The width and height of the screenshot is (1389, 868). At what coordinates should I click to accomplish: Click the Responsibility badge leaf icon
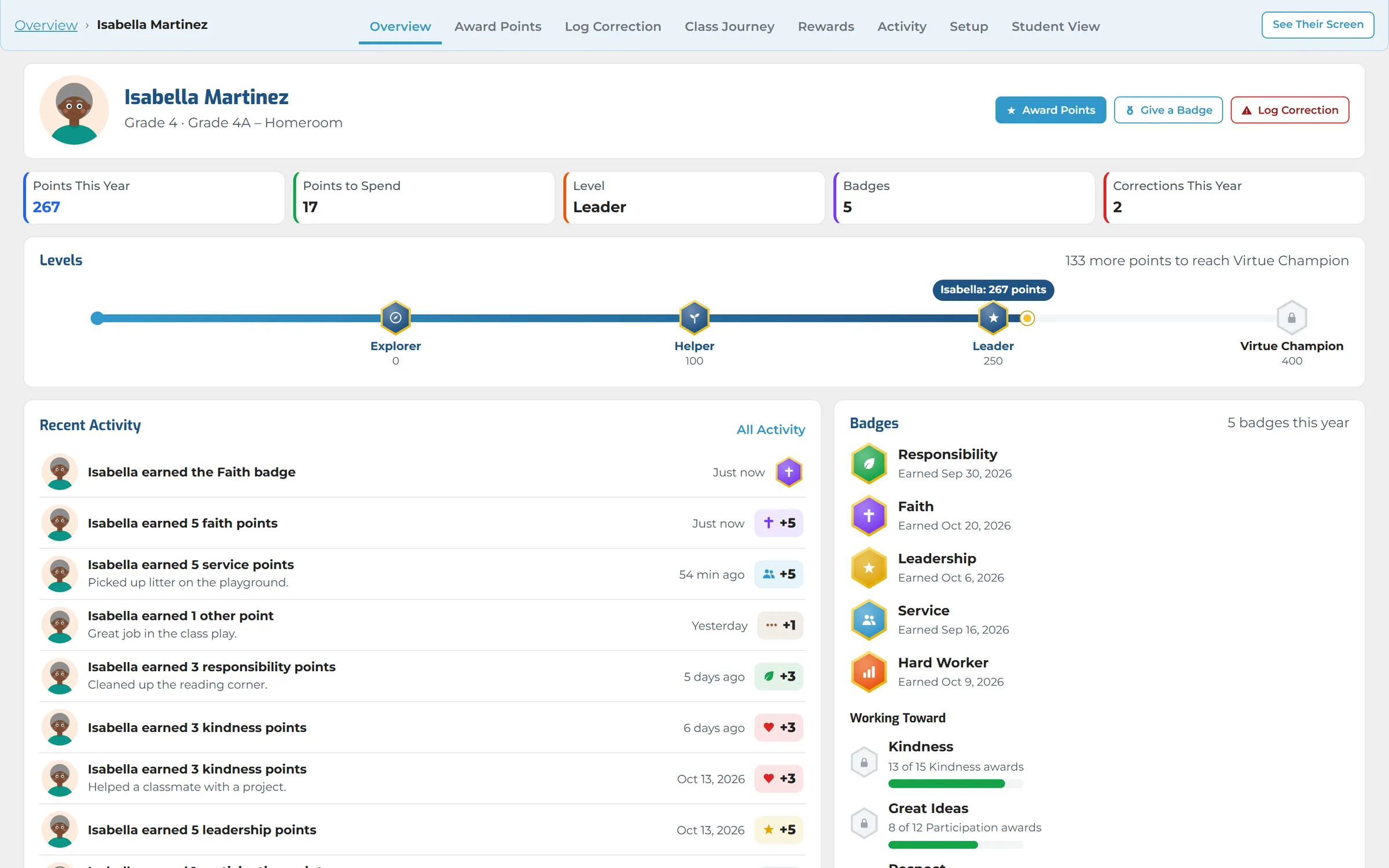point(869,464)
